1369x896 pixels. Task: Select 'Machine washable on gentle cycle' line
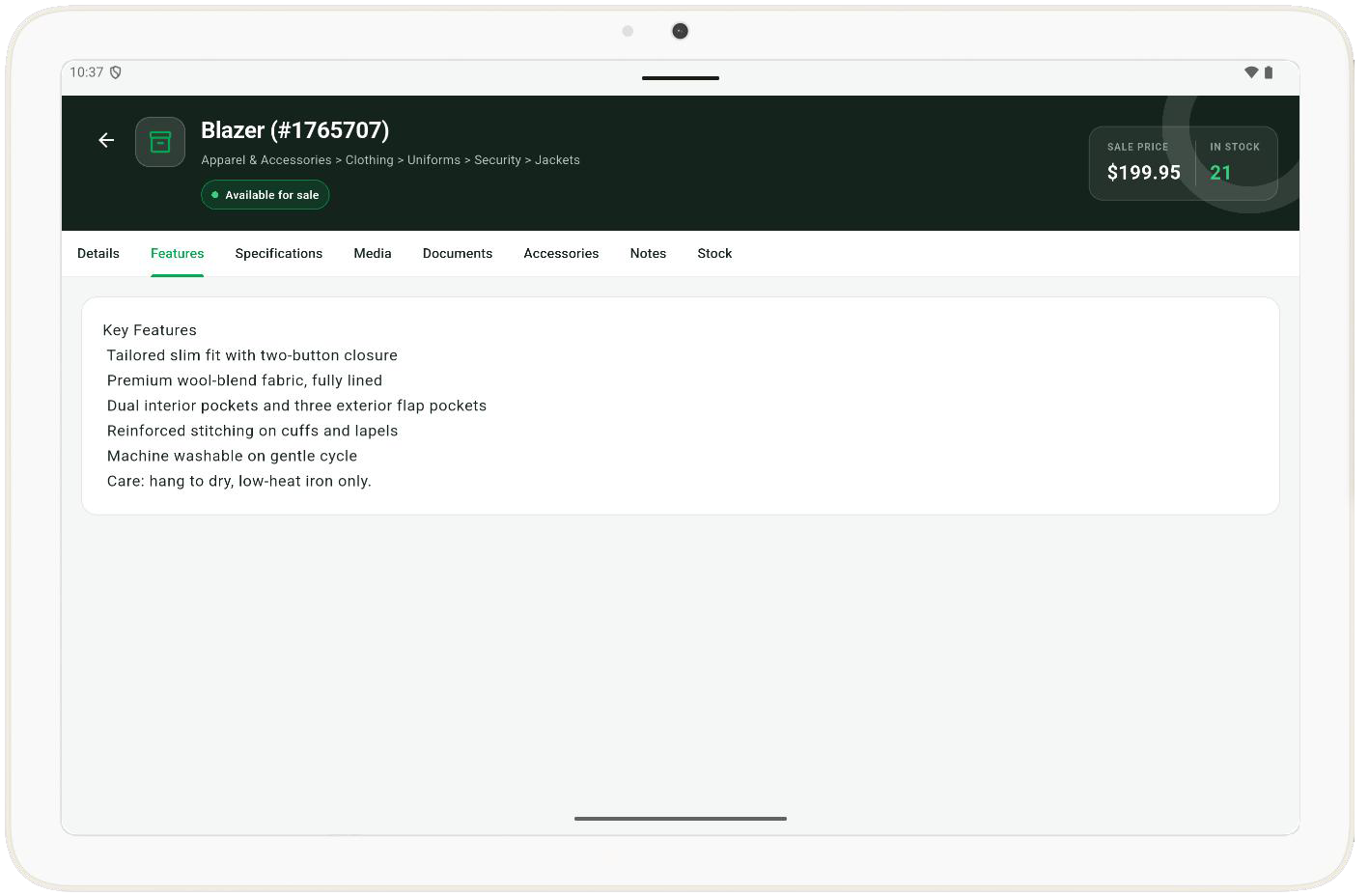coord(232,456)
